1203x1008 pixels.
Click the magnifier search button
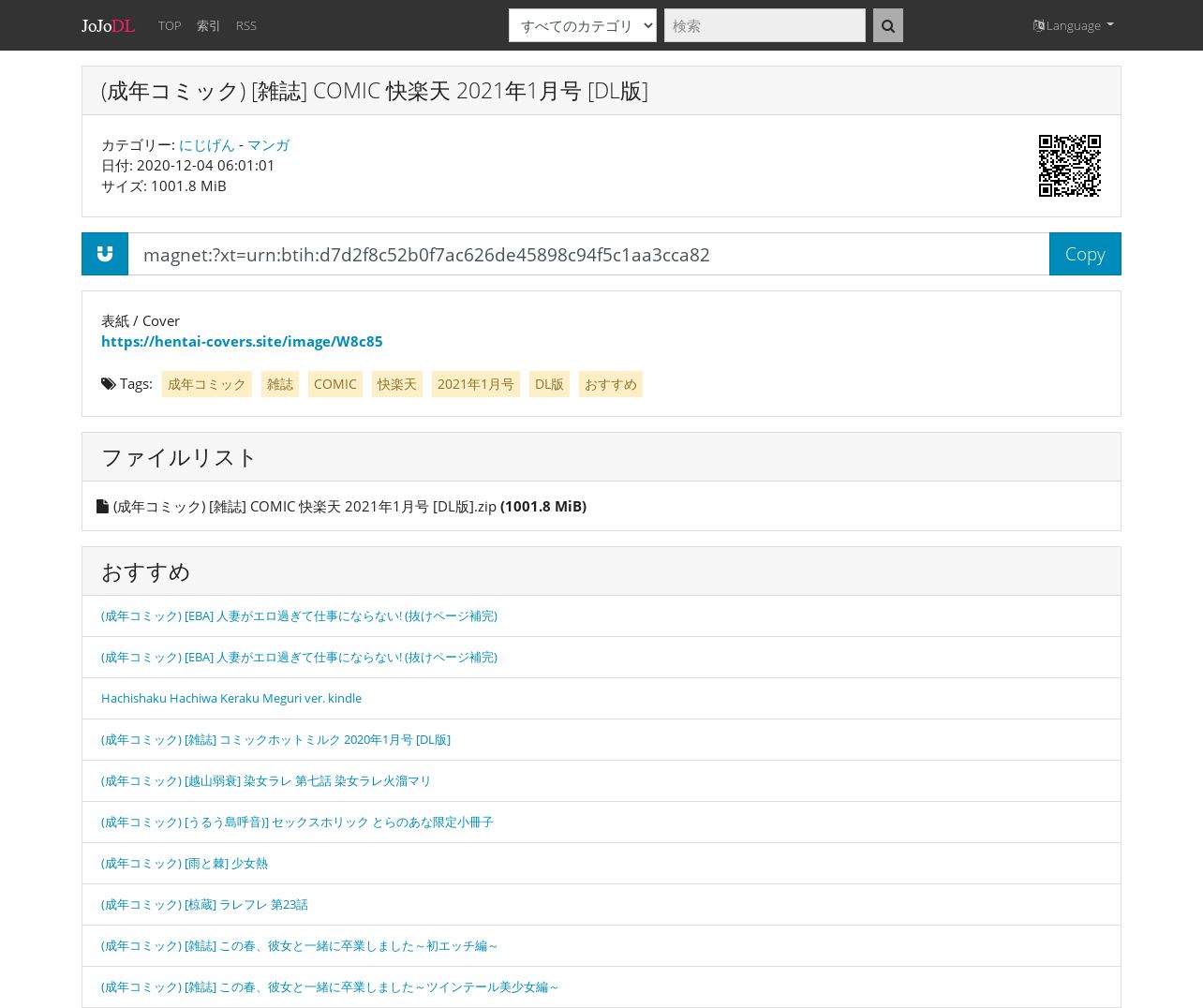tap(887, 25)
